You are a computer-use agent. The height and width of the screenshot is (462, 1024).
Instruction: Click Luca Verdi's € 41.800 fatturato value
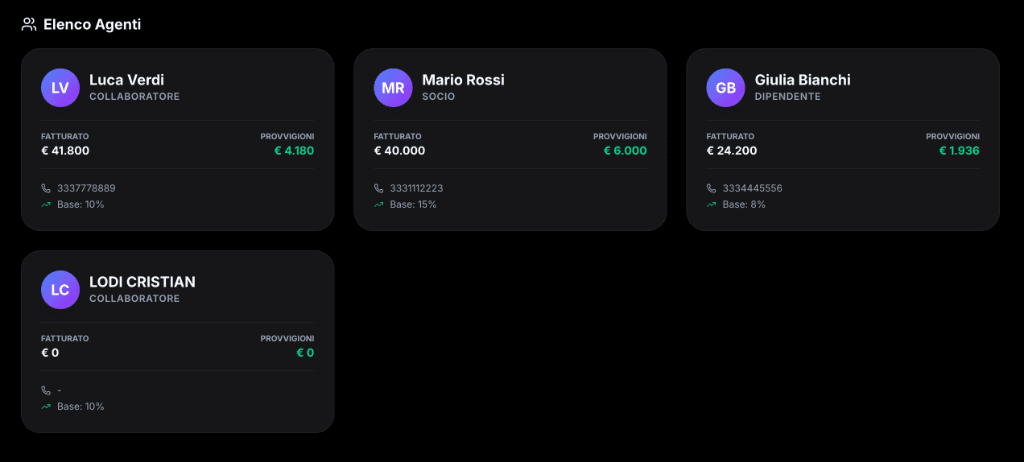tap(66, 151)
